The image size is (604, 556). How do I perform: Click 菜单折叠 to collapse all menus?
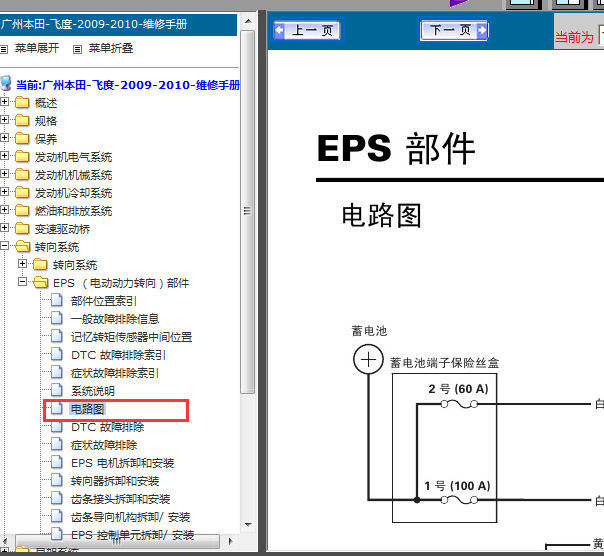[x=111, y=48]
